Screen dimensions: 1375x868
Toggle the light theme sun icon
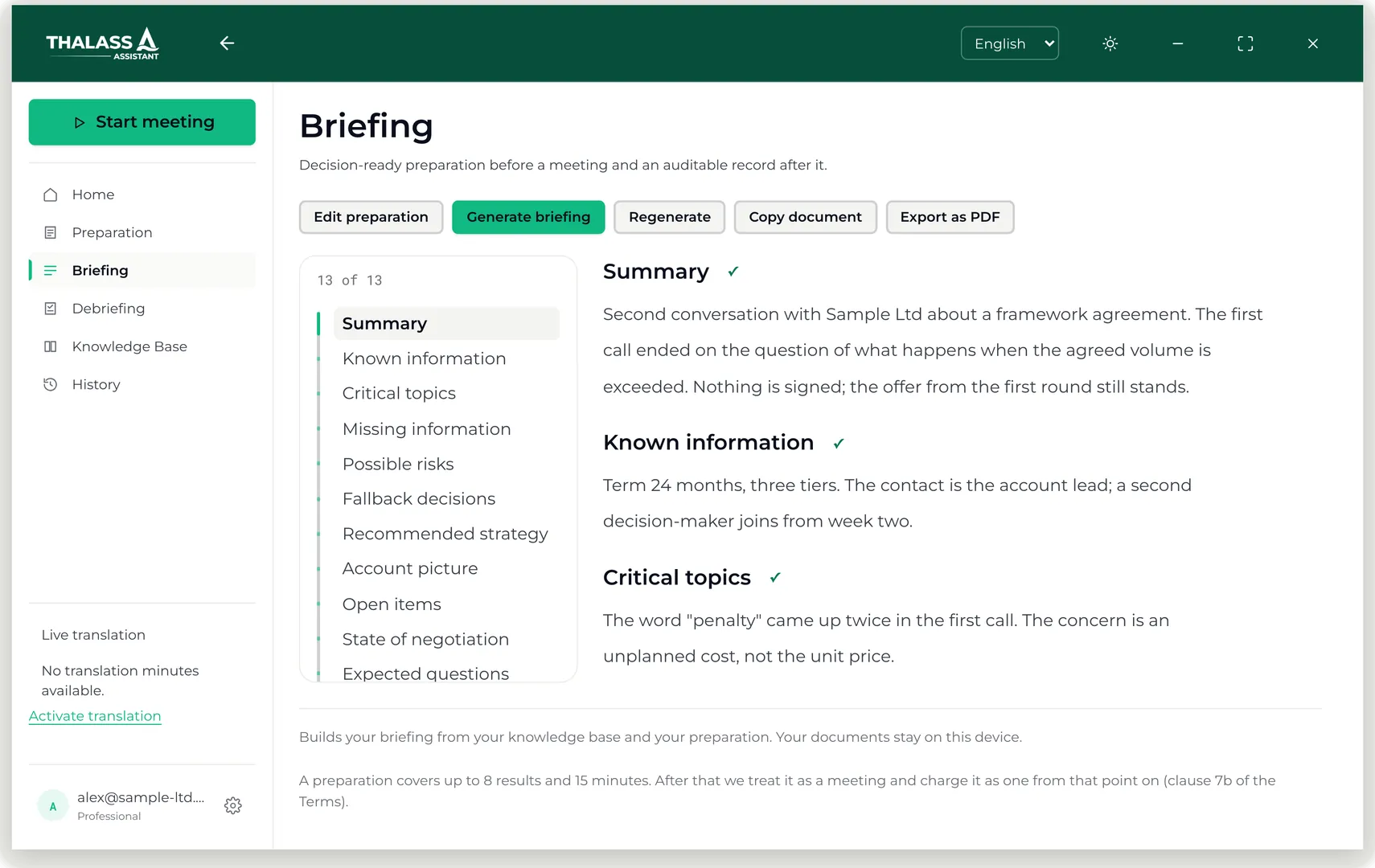tap(1110, 43)
